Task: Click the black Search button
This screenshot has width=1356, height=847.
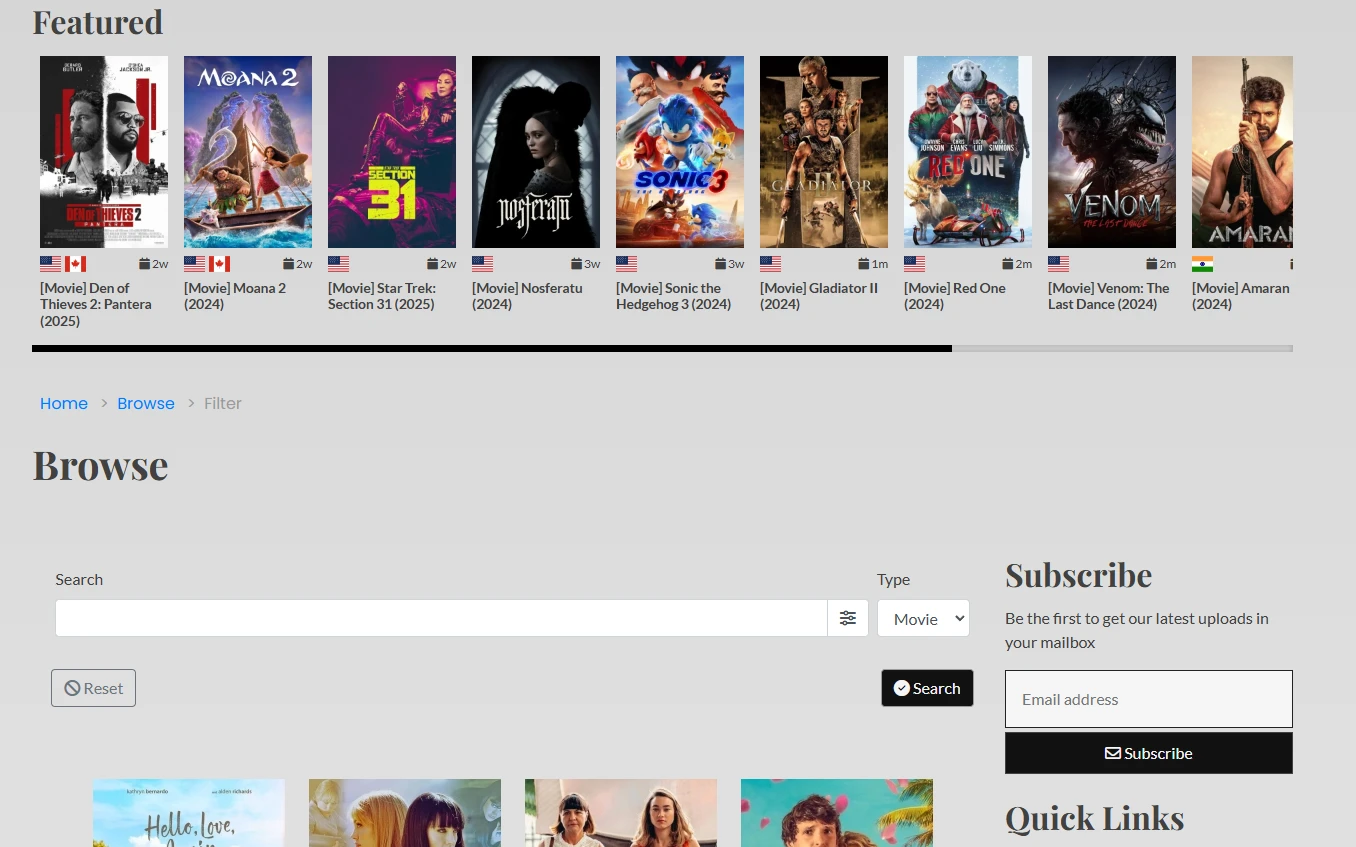Action: click(x=926, y=688)
